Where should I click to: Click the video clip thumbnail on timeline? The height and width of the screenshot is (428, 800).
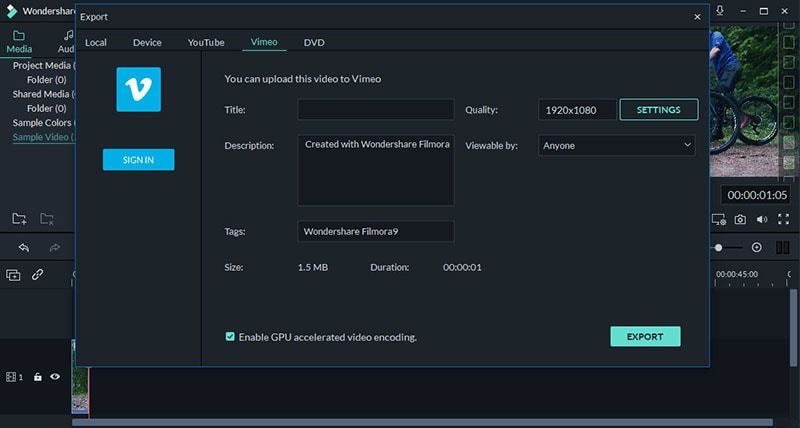[80, 390]
